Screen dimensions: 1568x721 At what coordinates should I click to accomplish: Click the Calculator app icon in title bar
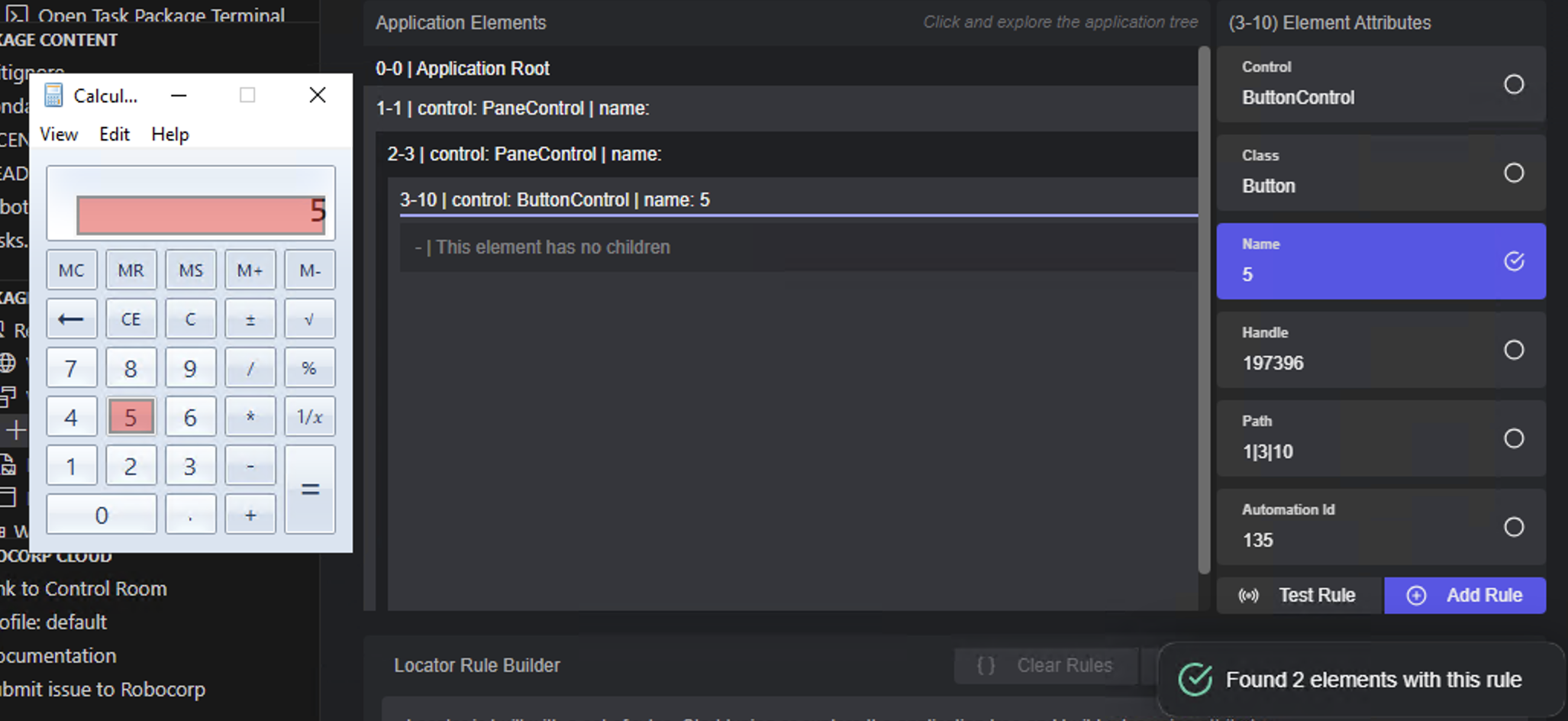53,95
